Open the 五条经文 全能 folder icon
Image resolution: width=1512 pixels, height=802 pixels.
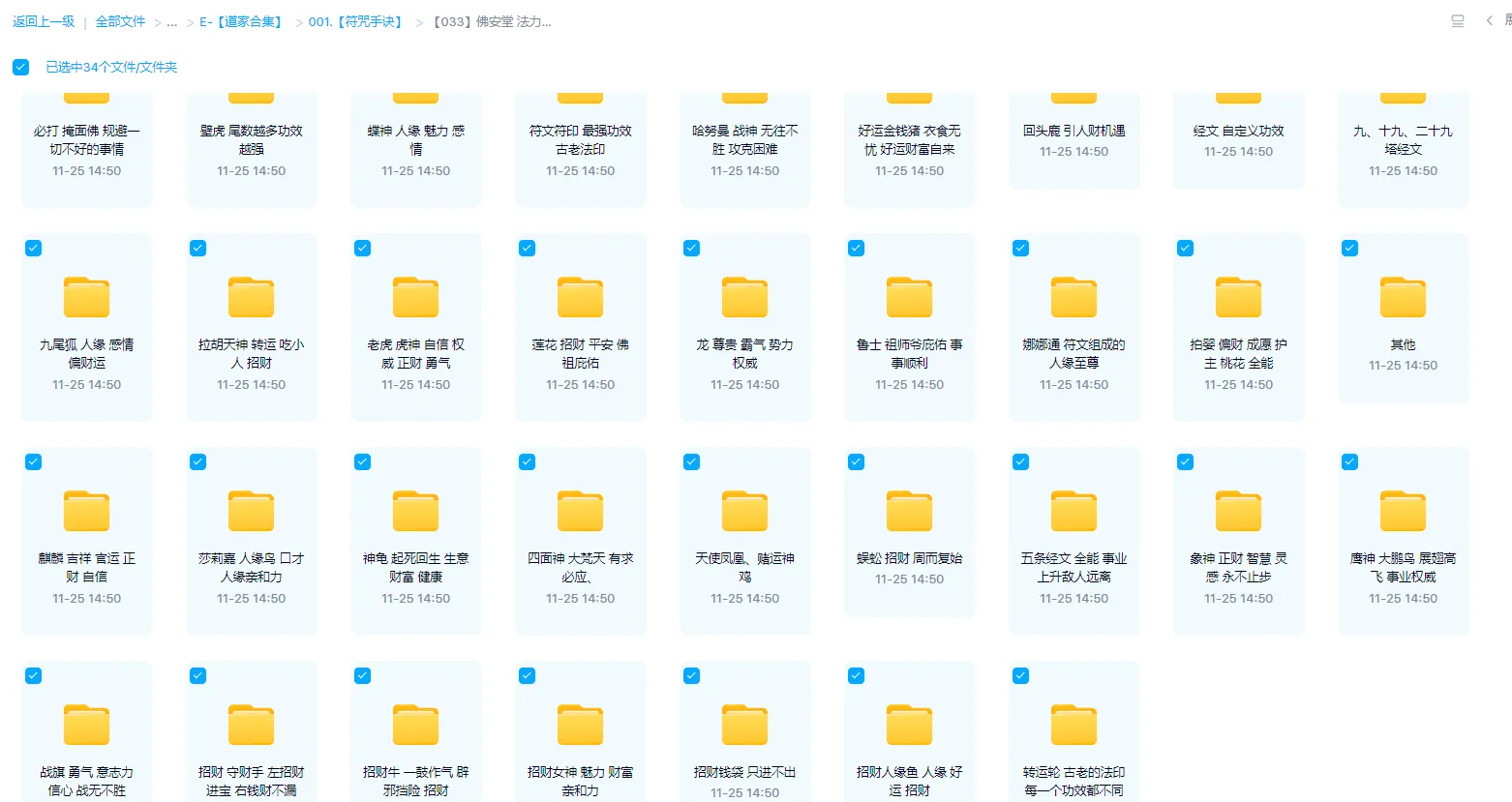(1074, 511)
